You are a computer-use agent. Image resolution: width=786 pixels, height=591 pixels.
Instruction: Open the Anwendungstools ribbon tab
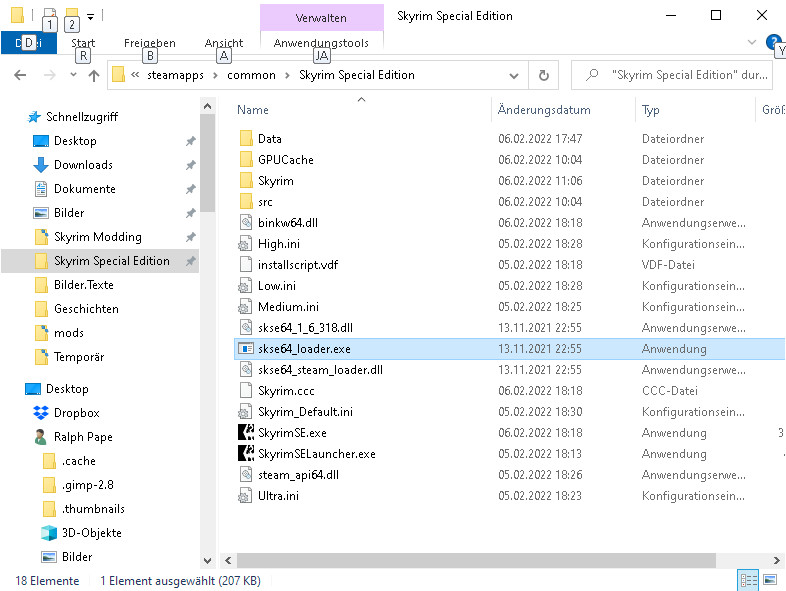tap(321, 43)
